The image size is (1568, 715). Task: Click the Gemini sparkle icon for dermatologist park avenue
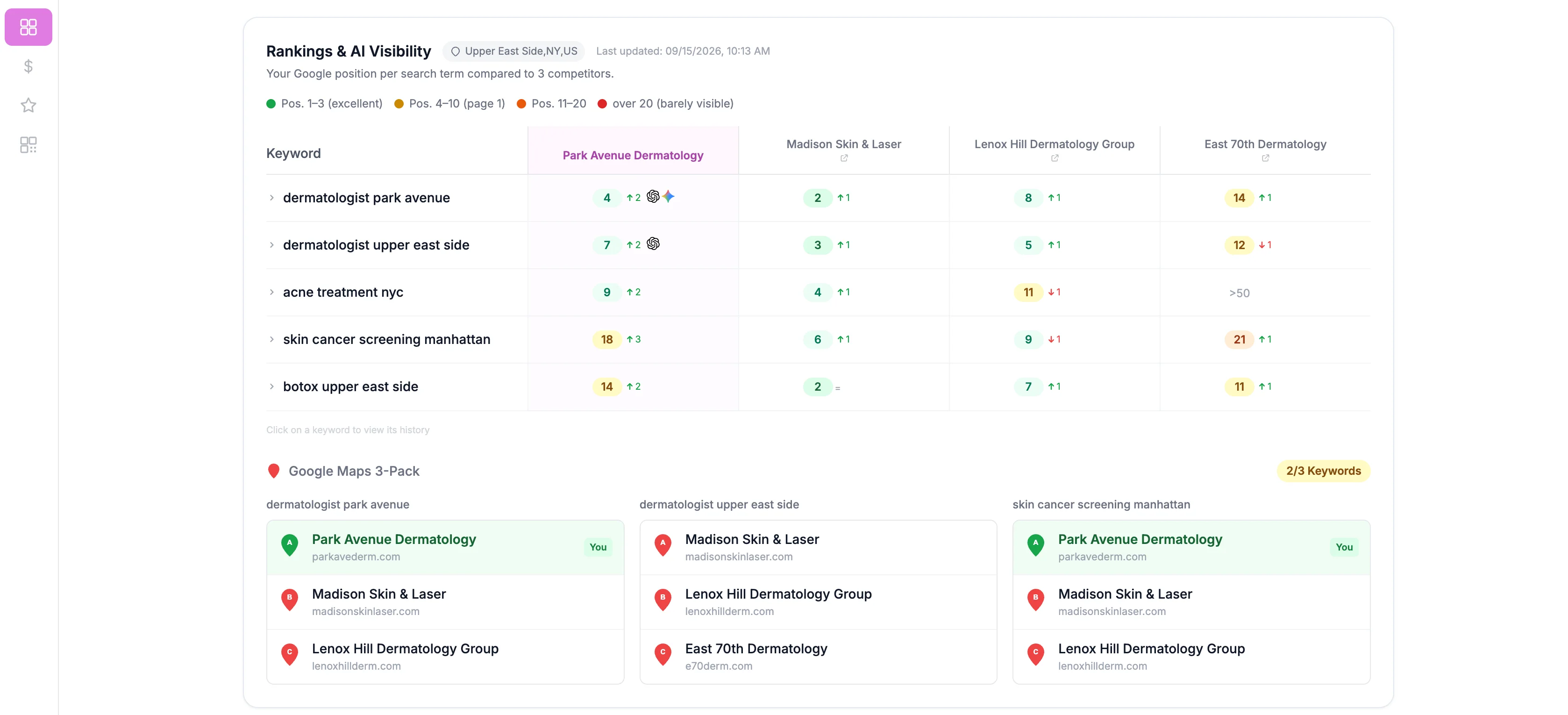point(668,196)
